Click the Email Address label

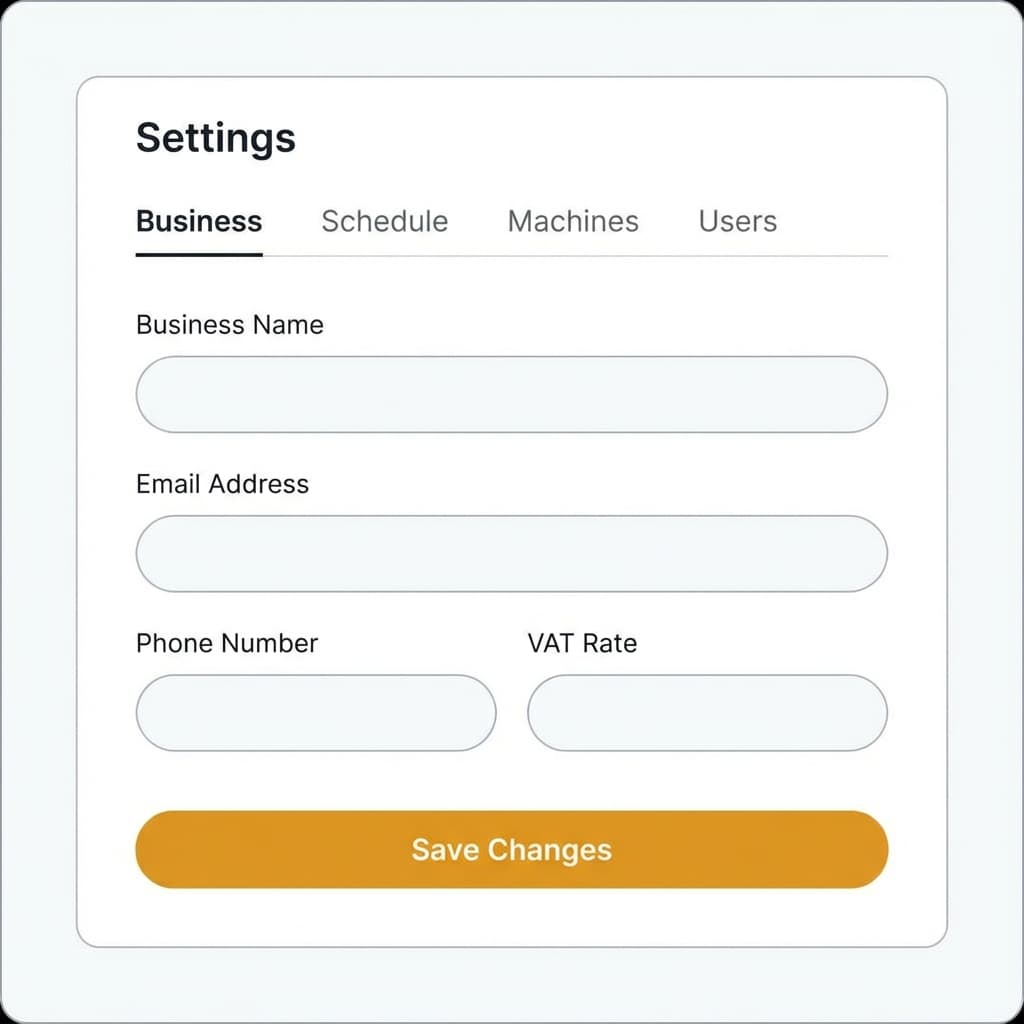222,484
